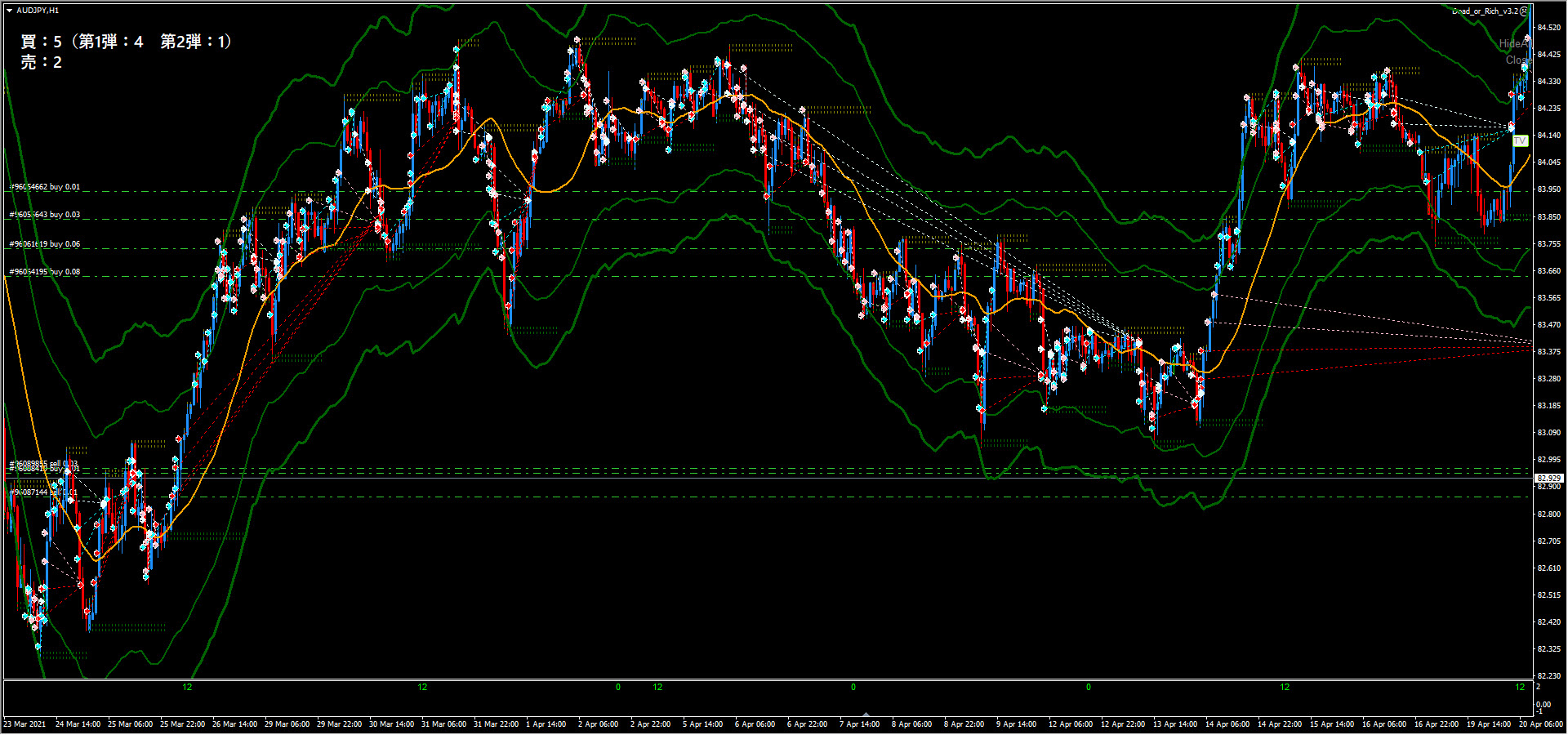Click the current price marker 82.929
1568x735 pixels.
(1549, 479)
